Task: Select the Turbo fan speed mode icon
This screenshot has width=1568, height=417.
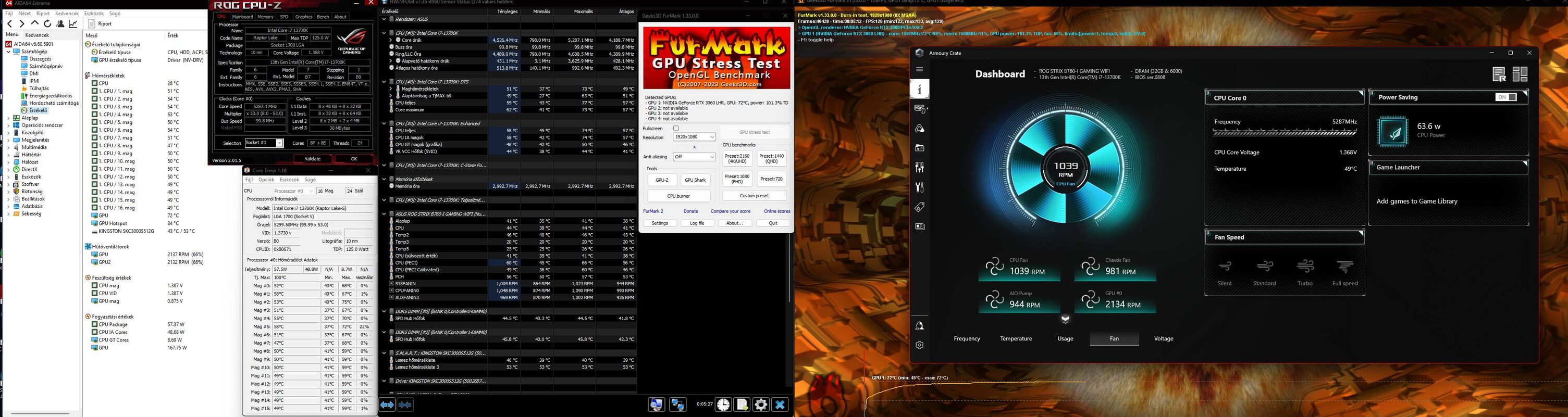Action: click(x=1305, y=266)
